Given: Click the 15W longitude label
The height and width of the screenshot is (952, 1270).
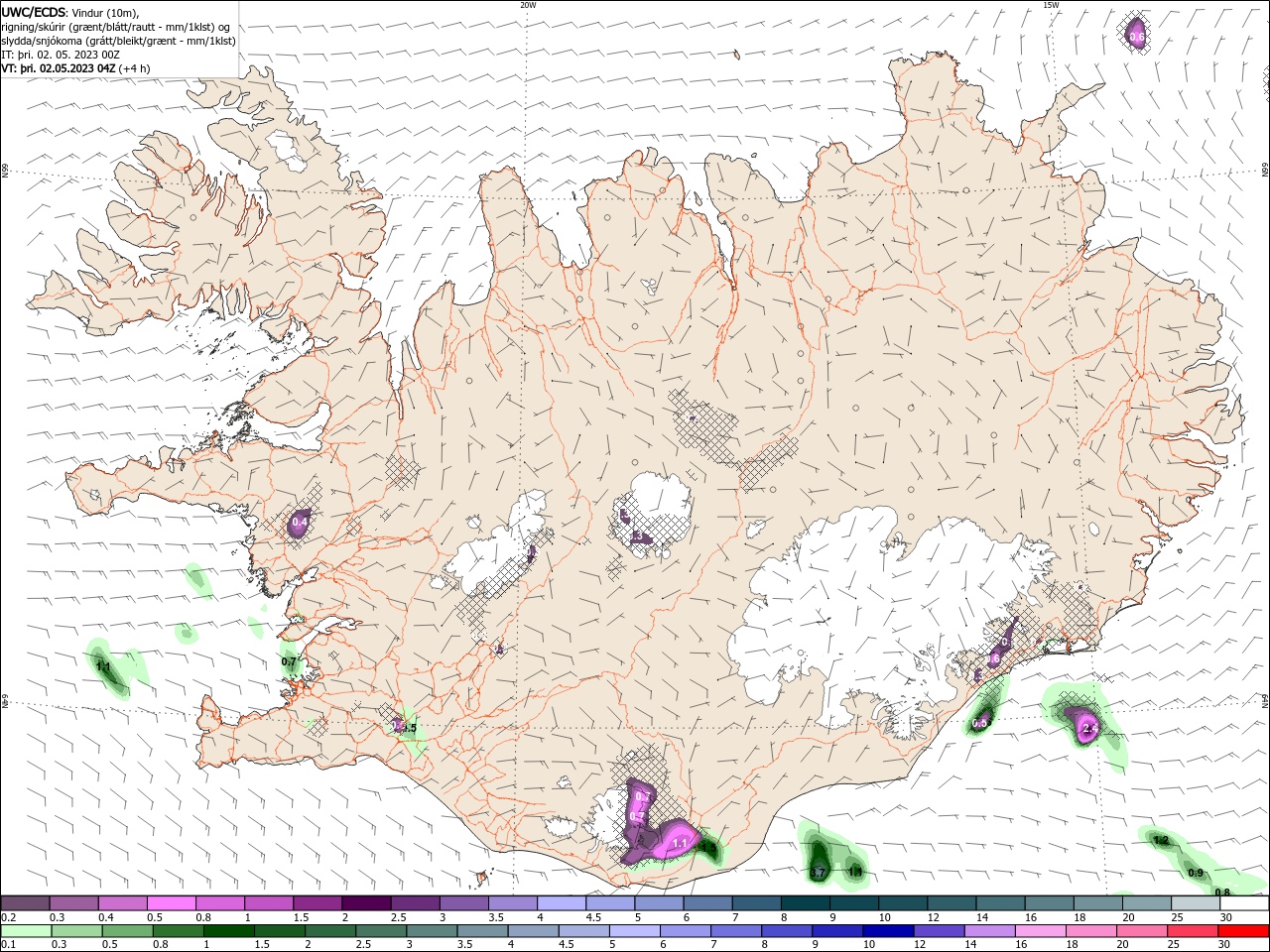Looking at the screenshot, I should click(1051, 5).
